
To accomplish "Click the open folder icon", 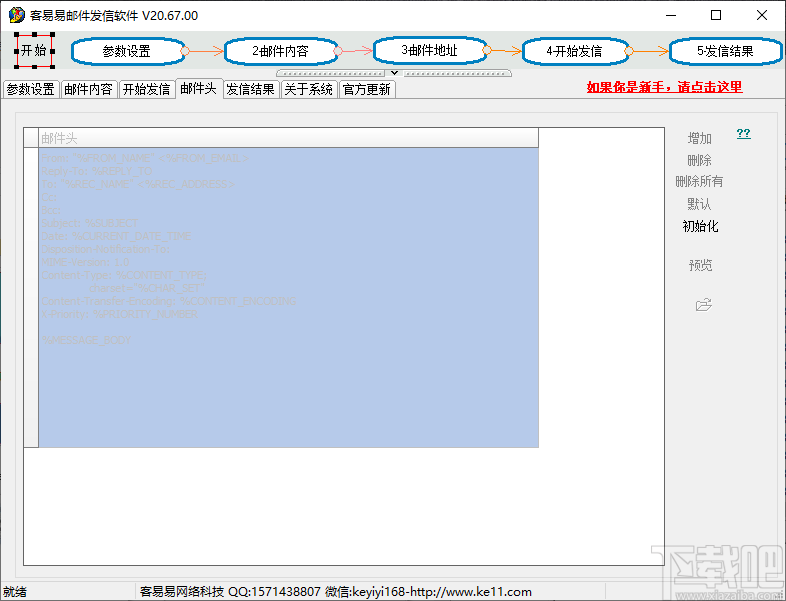I will click(x=704, y=305).
